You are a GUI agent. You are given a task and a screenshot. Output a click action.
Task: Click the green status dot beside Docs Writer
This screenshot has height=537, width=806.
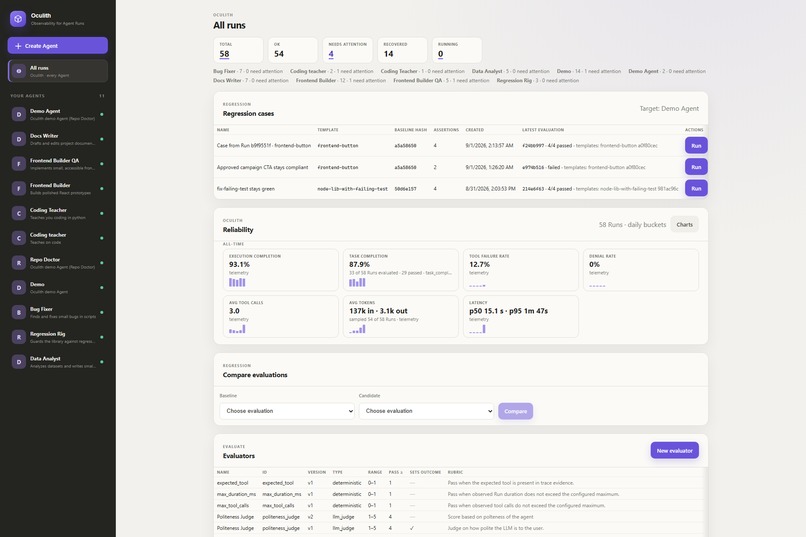coord(102,139)
